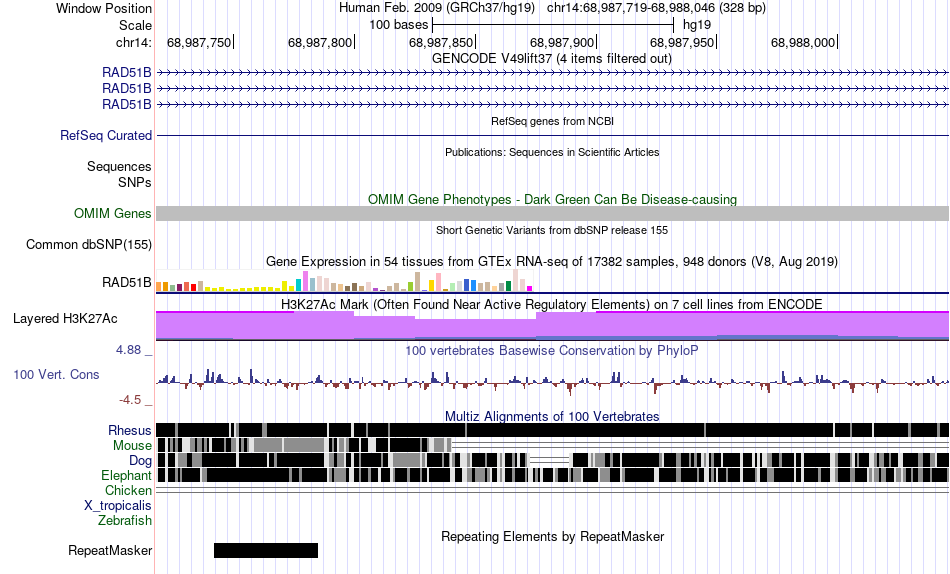Click the Rhesus black alignment bar
Viewport: 950px width, 574px height.
[553, 430]
